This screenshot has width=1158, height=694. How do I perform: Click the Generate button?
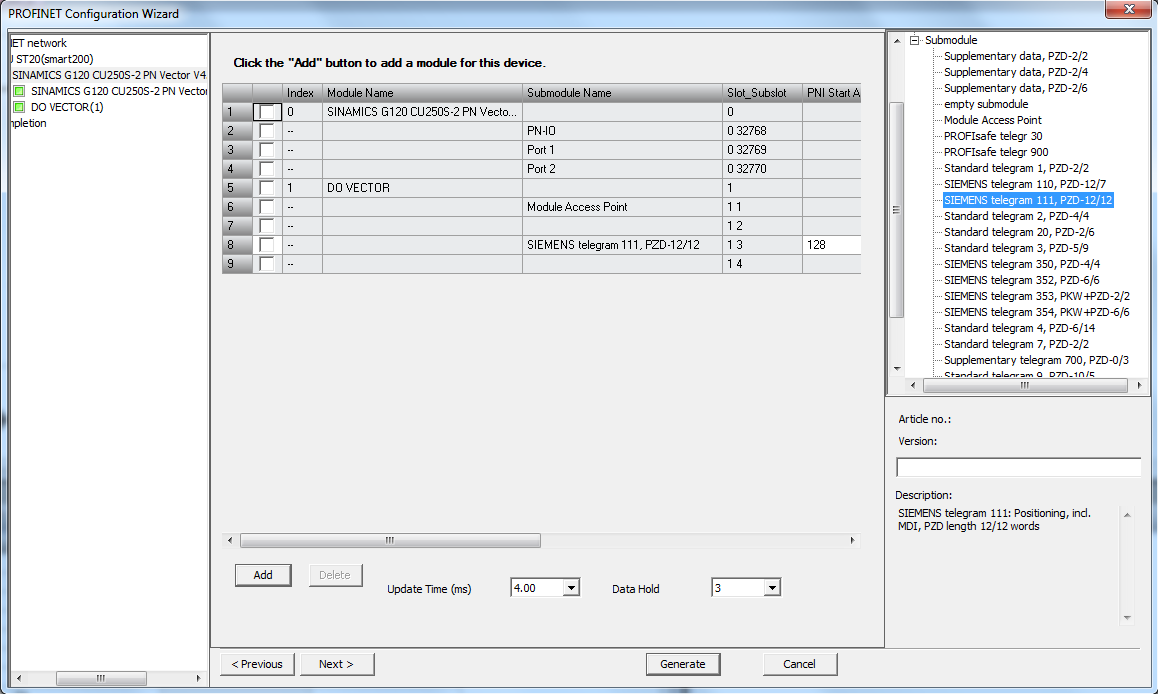coord(682,664)
